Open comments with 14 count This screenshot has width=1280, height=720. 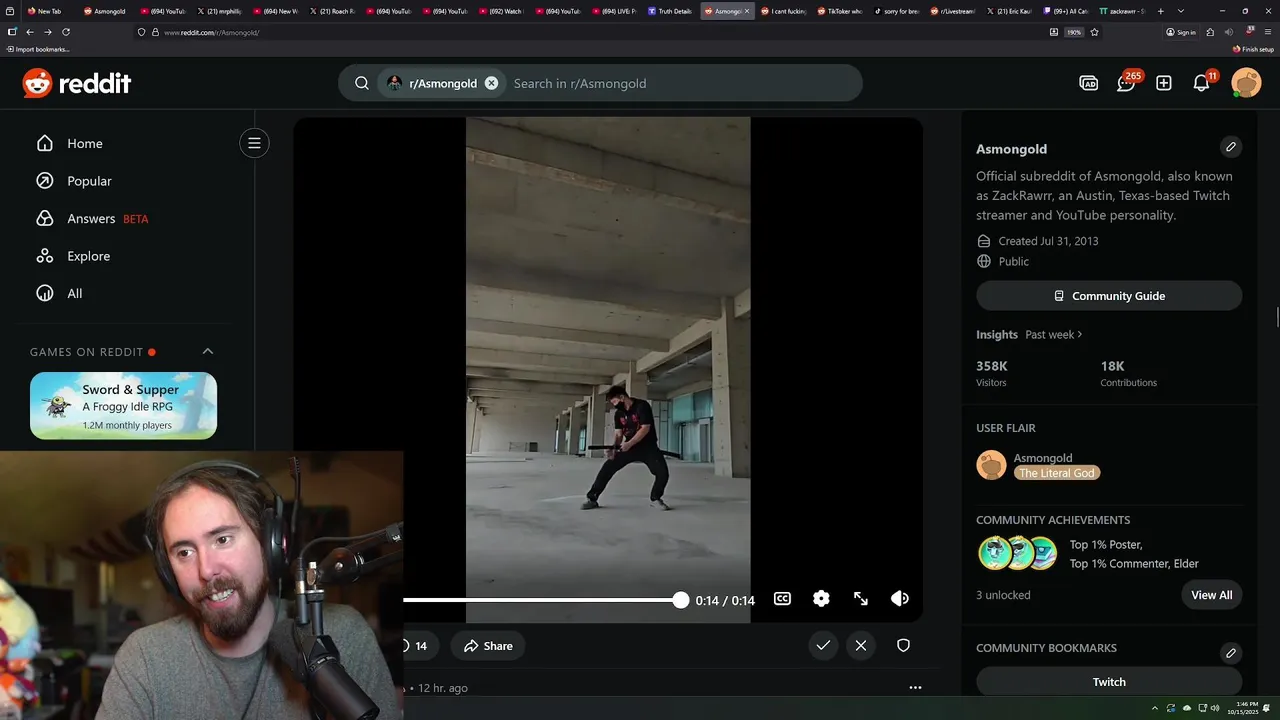(x=415, y=646)
